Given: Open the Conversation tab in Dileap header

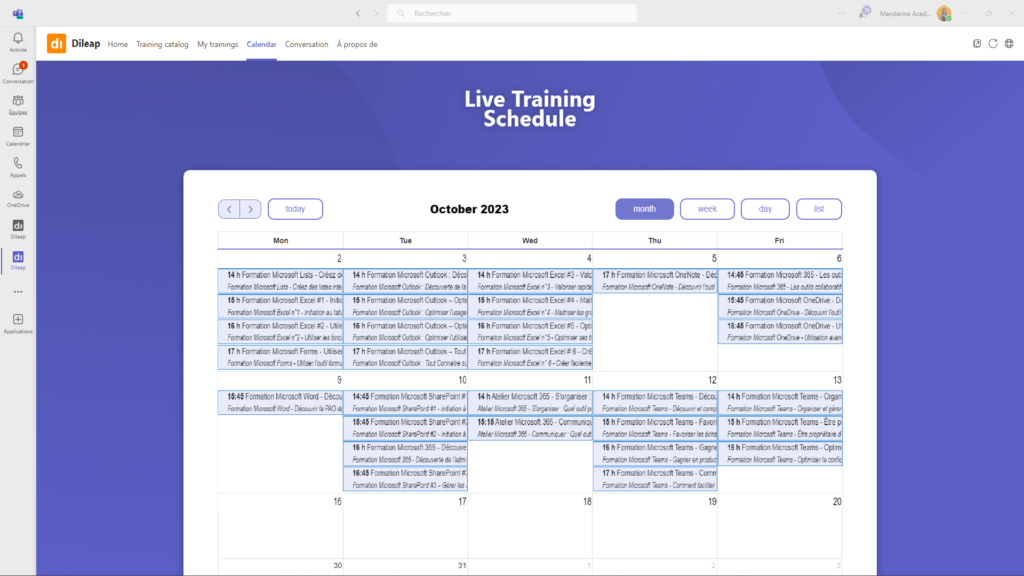Looking at the screenshot, I should pos(306,44).
